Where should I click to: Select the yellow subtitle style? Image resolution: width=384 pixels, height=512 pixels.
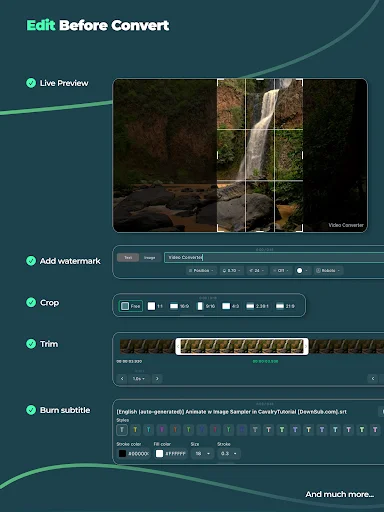135,430
